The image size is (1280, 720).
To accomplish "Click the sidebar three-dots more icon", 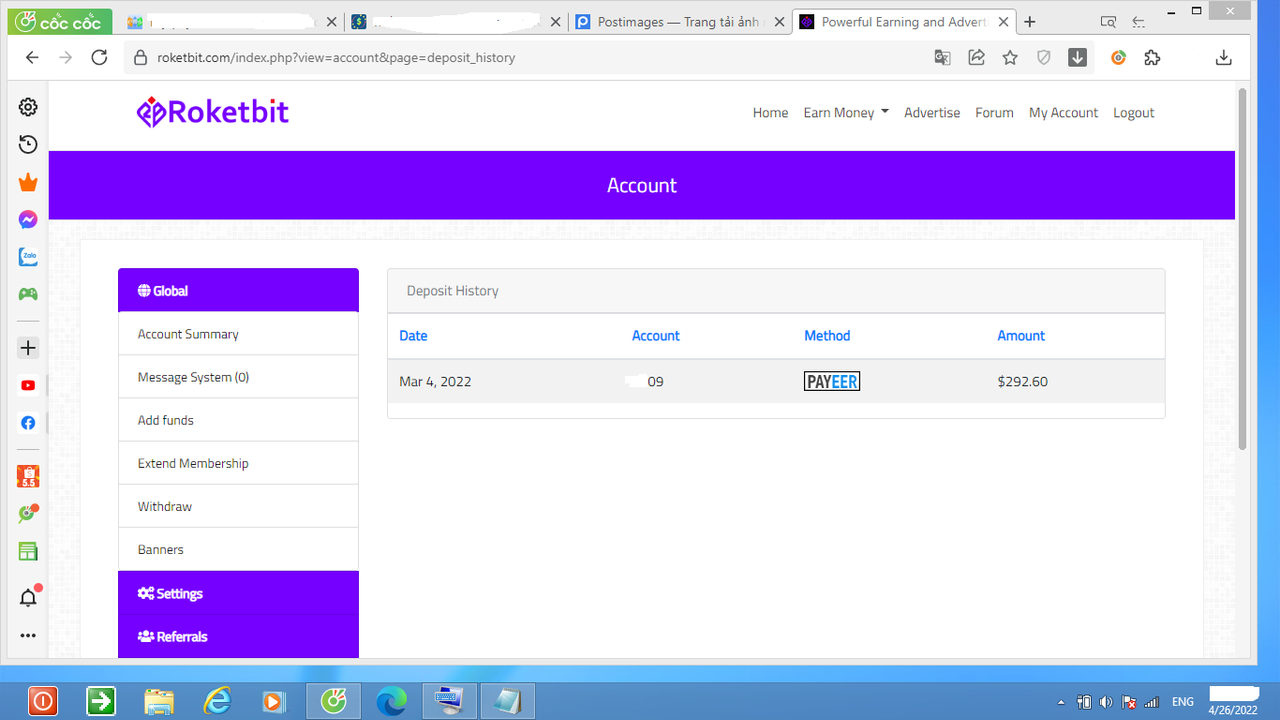I will click(28, 635).
